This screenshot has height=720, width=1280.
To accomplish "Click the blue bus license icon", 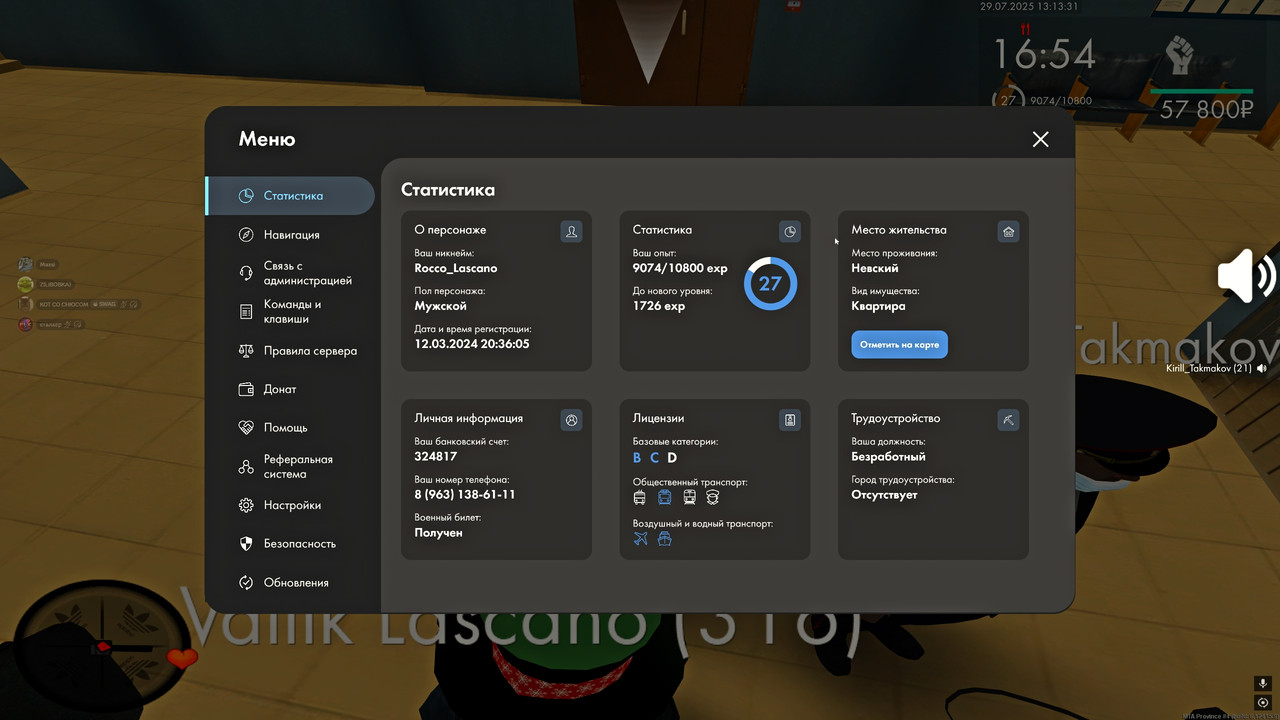I will pyautogui.click(x=664, y=497).
